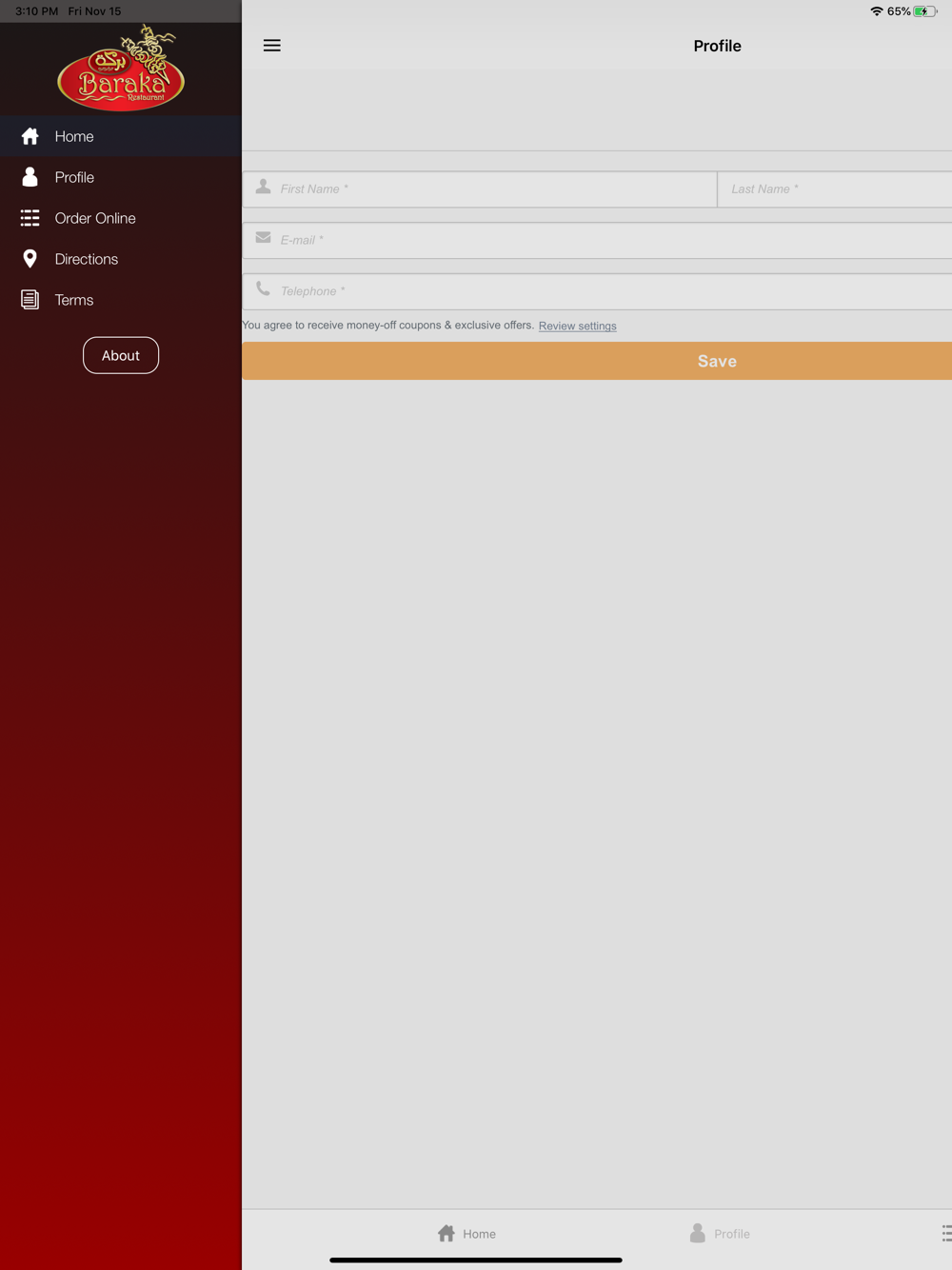Switch to the Home bottom tab label
The width and height of the screenshot is (952, 1270).
point(479,1234)
